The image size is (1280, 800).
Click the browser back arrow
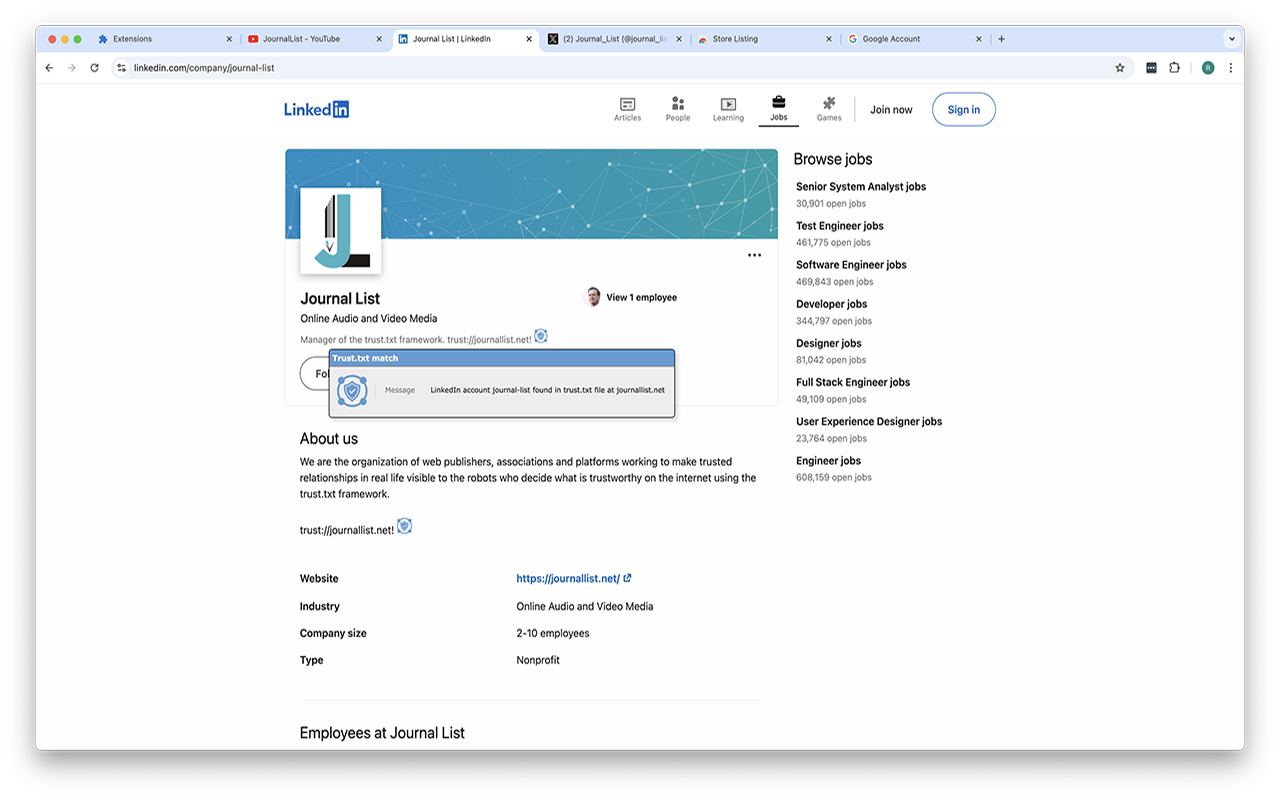pyautogui.click(x=49, y=68)
